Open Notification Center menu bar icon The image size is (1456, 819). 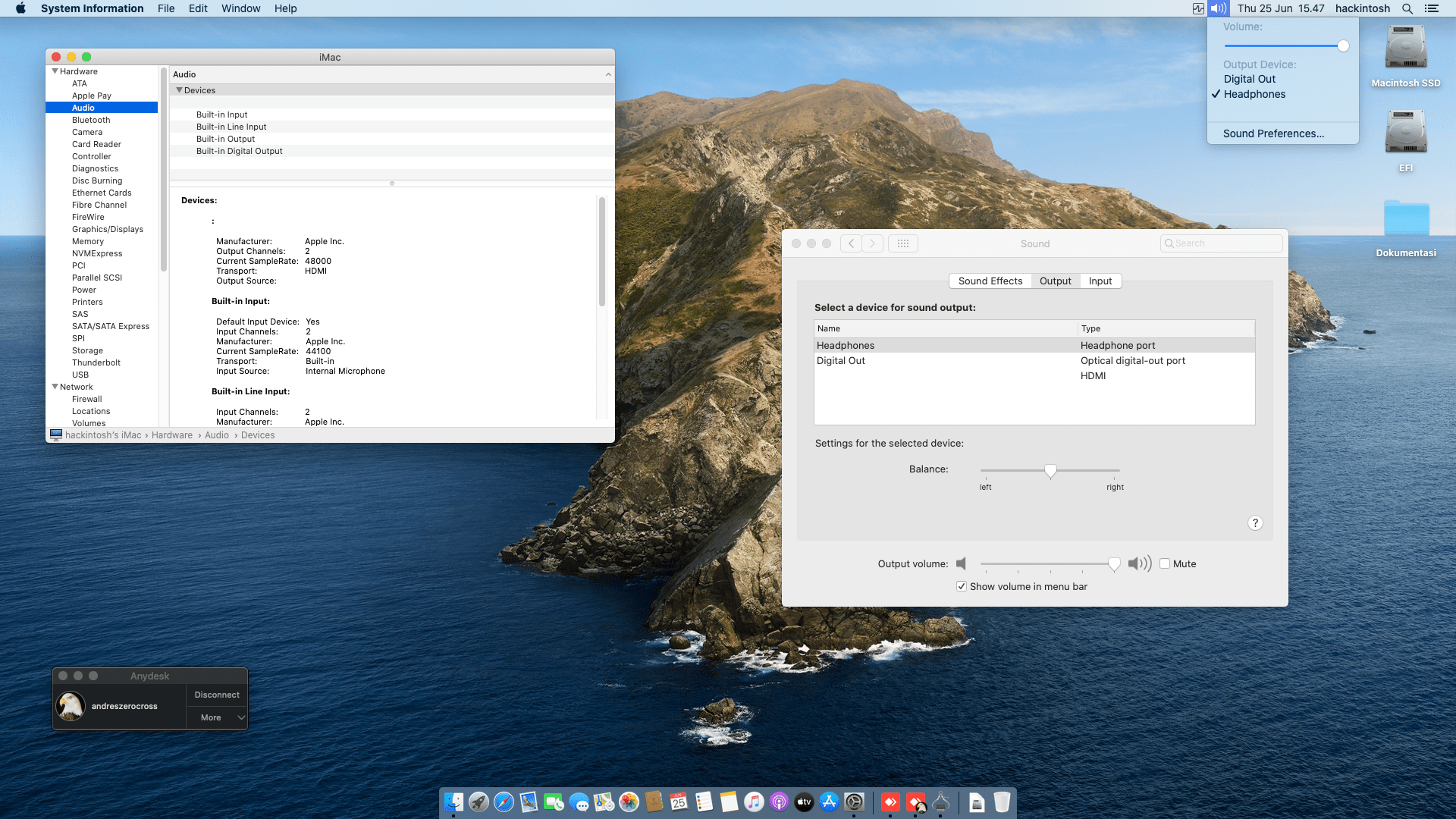click(1432, 8)
